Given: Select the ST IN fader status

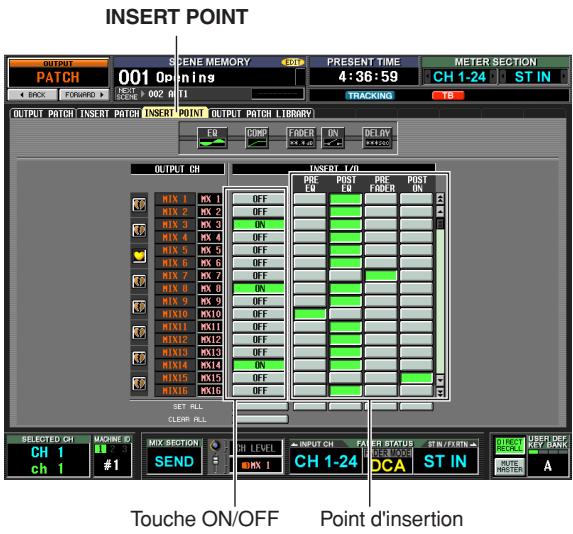Looking at the screenshot, I should tap(445, 461).
